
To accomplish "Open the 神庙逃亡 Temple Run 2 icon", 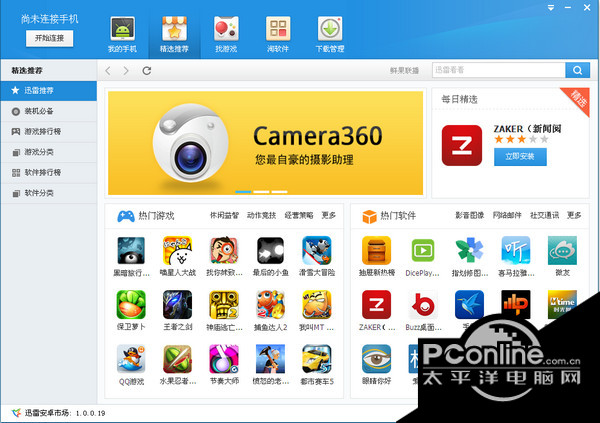I will (x=224, y=305).
